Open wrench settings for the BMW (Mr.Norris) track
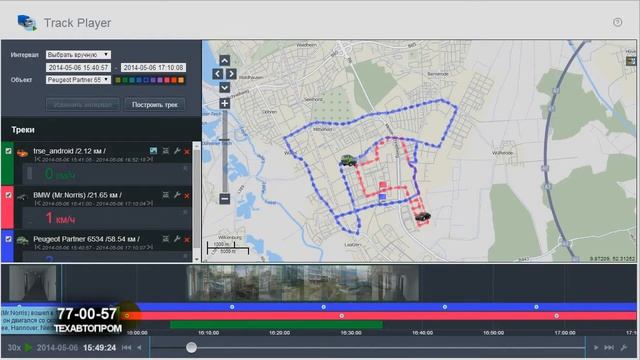 (177, 195)
